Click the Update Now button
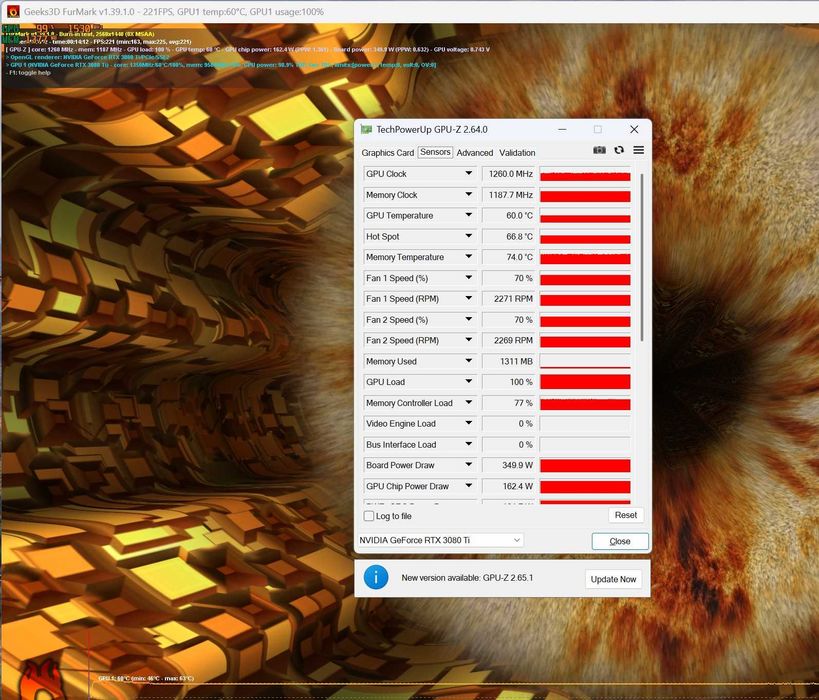The width and height of the screenshot is (819, 700). 613,579
